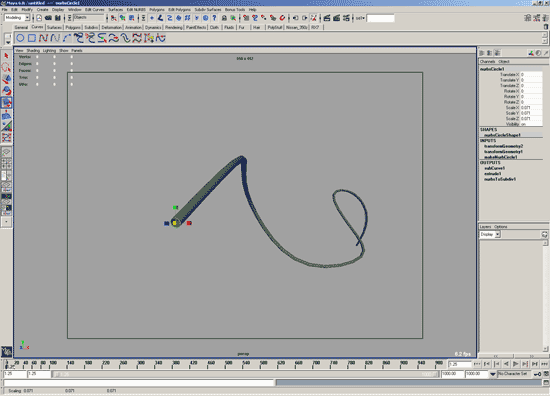Toggle the lock current selection icon
Screen dimensions: 550x396
[x=224, y=18]
